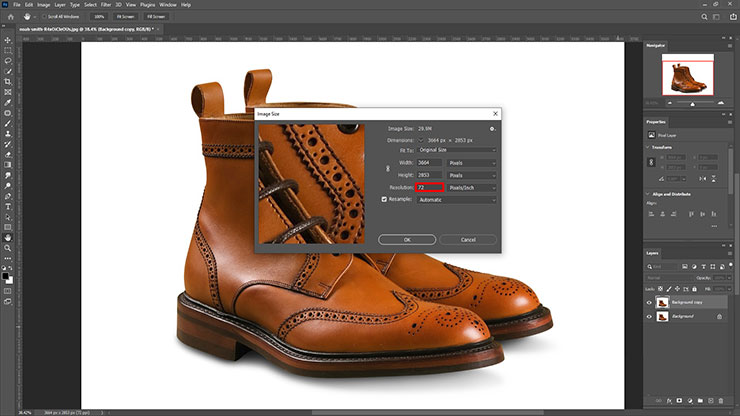Hide the Background copy layer
The image size is (740, 416).
[649, 302]
